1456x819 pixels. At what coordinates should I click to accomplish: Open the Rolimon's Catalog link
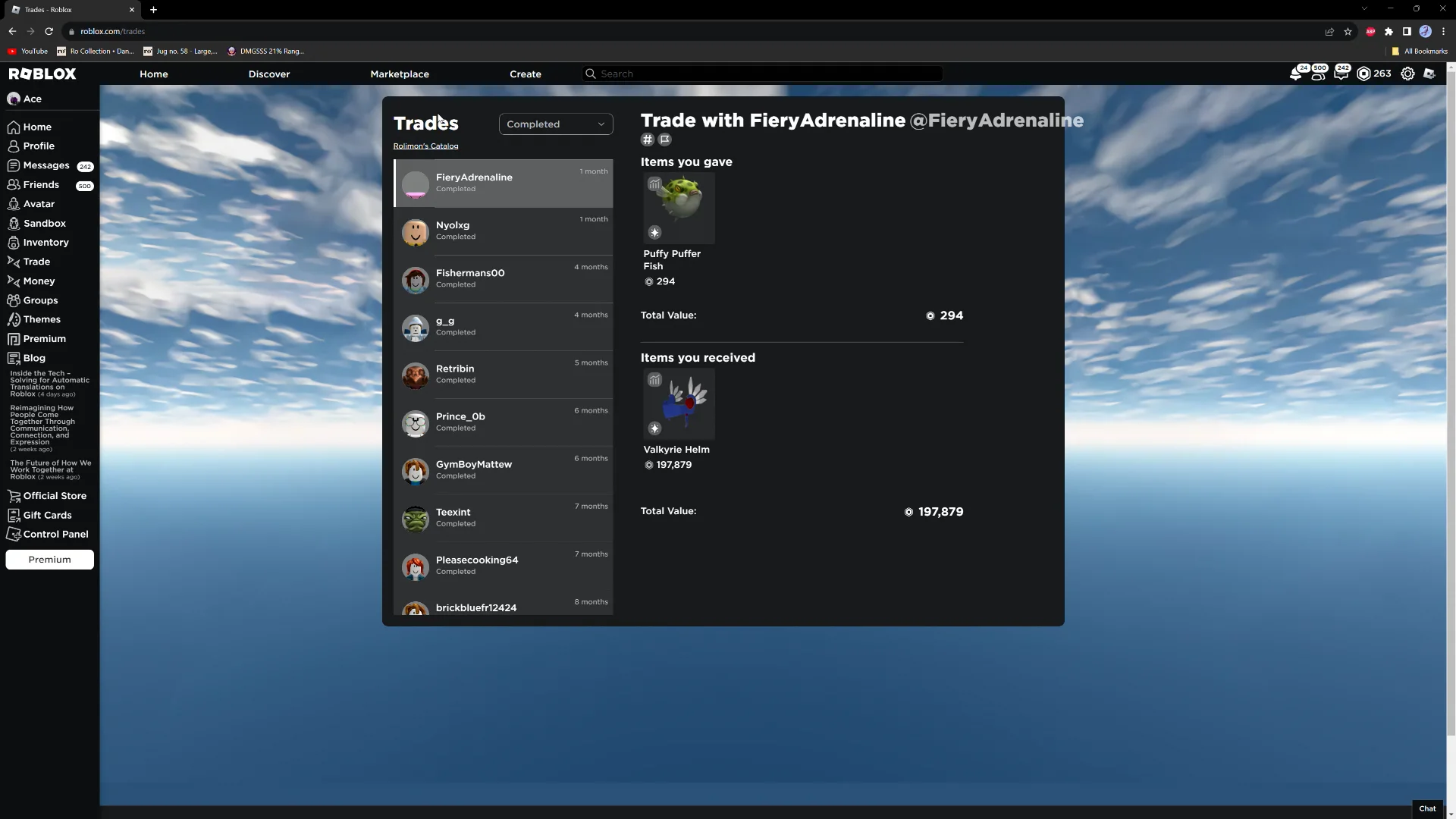pyautogui.click(x=425, y=146)
